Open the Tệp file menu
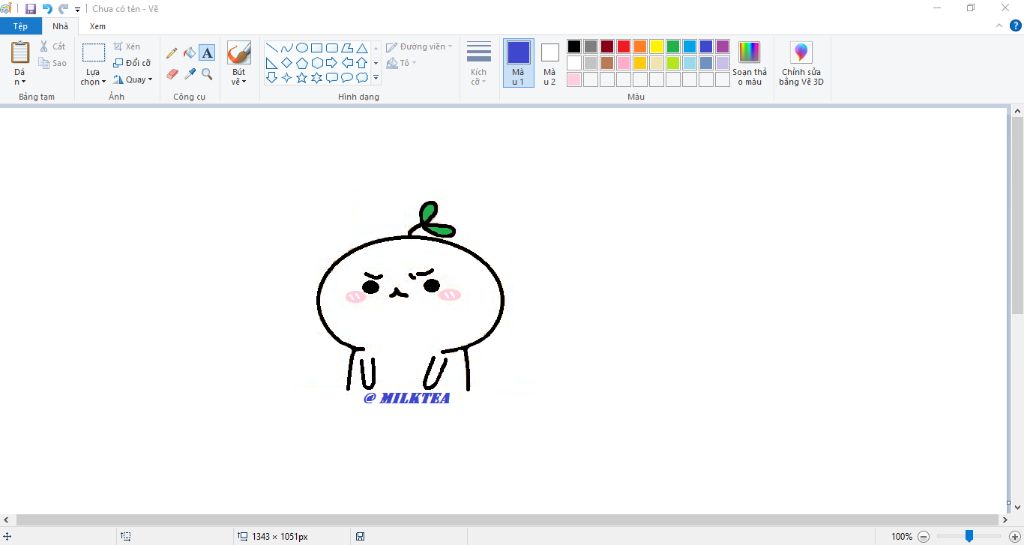The image size is (1024, 545). coord(20,26)
